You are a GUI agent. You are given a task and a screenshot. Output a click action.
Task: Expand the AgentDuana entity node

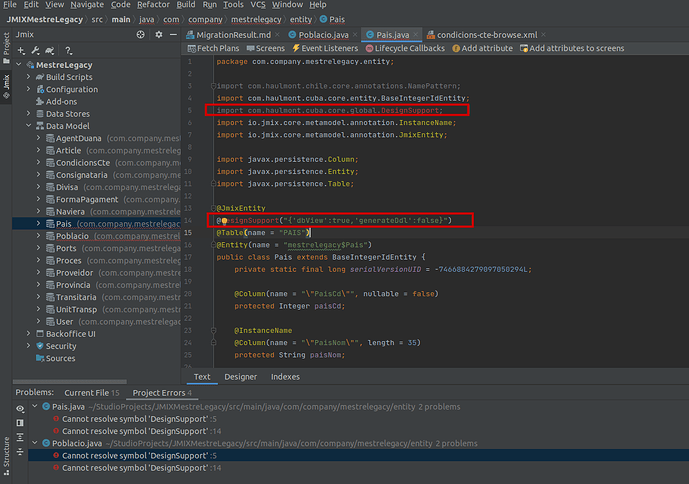[38, 138]
